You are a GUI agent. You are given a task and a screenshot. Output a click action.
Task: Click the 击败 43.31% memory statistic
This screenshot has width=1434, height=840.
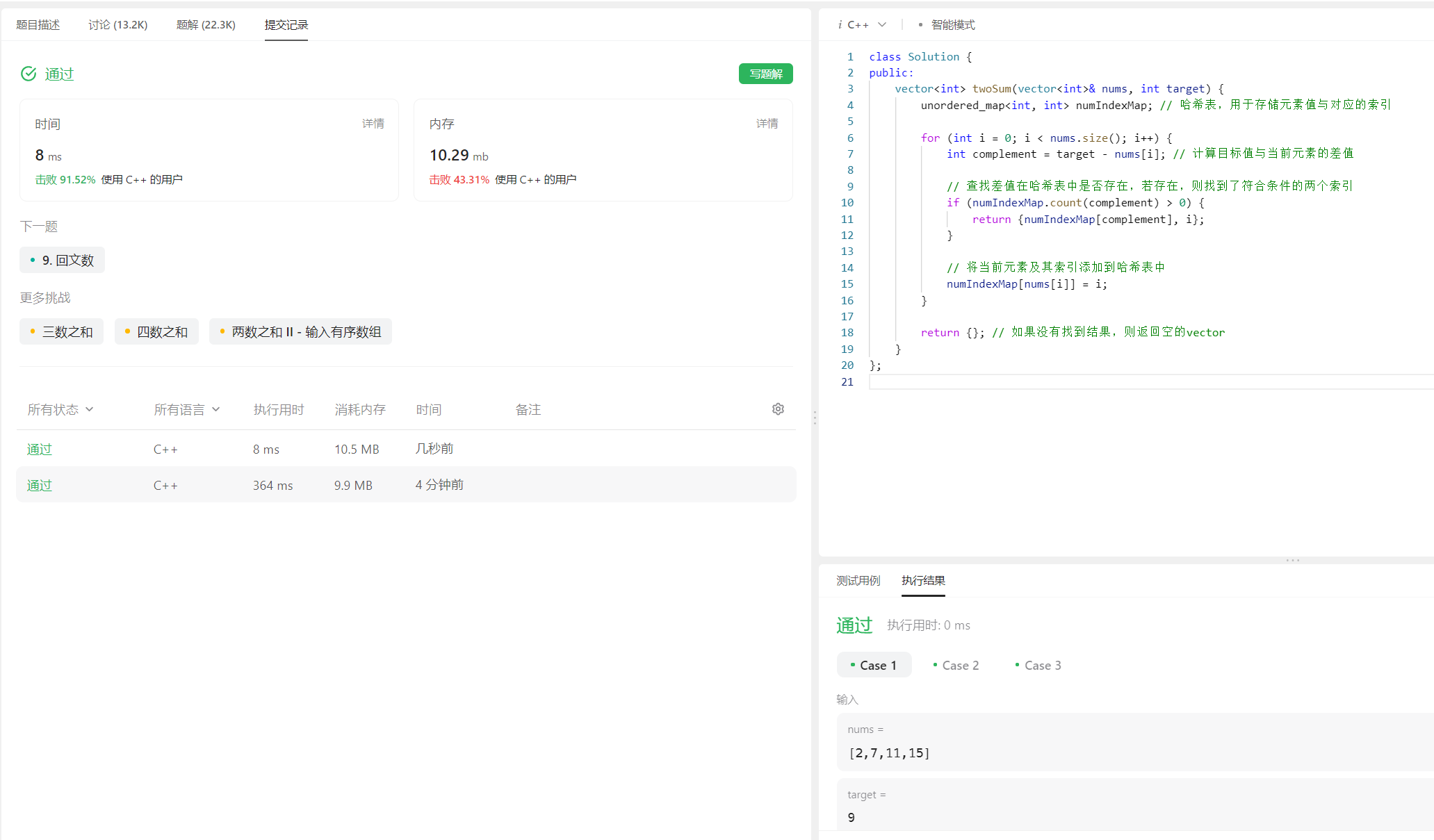click(x=459, y=180)
